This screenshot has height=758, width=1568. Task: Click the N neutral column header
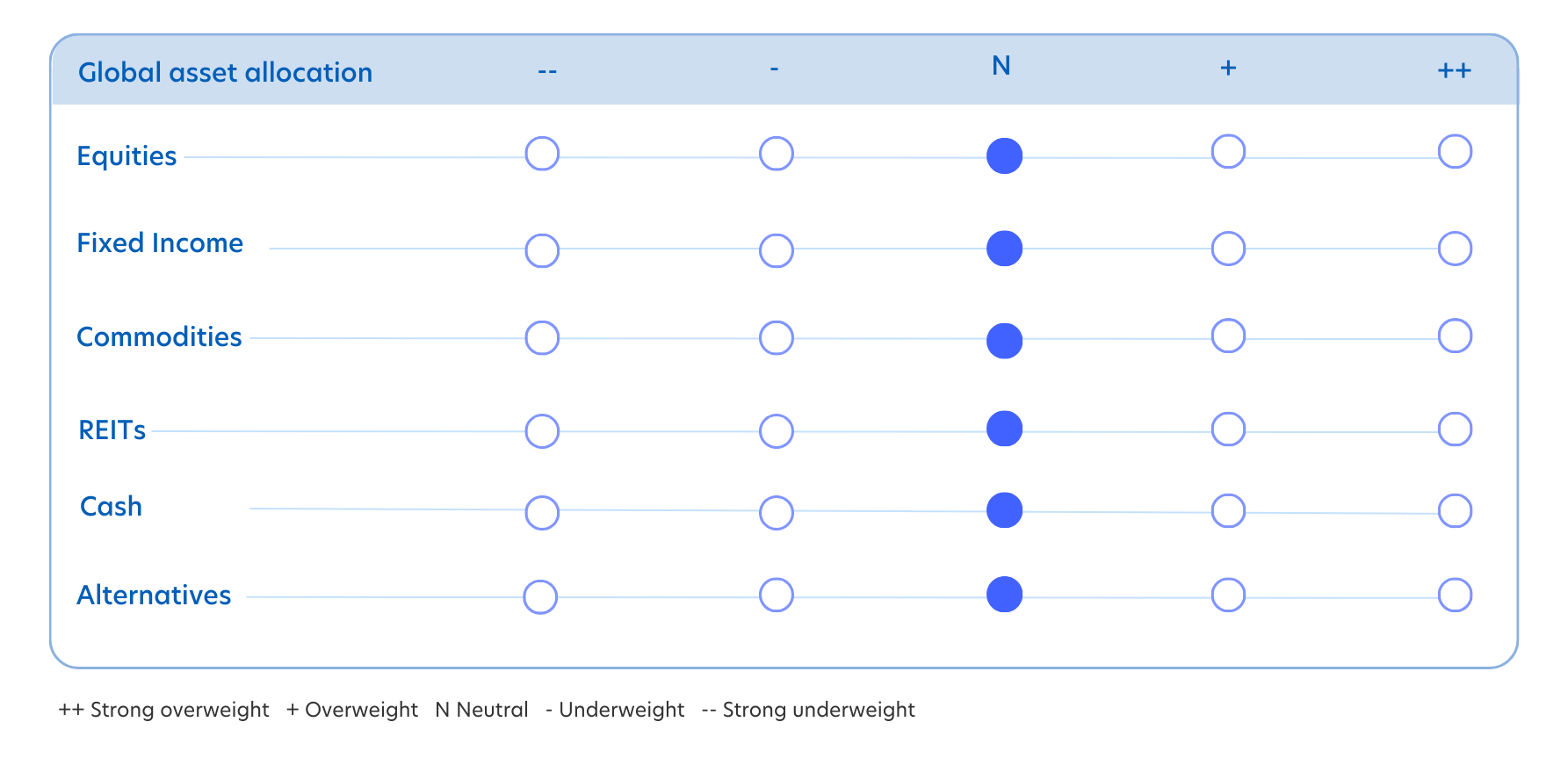tap(1001, 66)
